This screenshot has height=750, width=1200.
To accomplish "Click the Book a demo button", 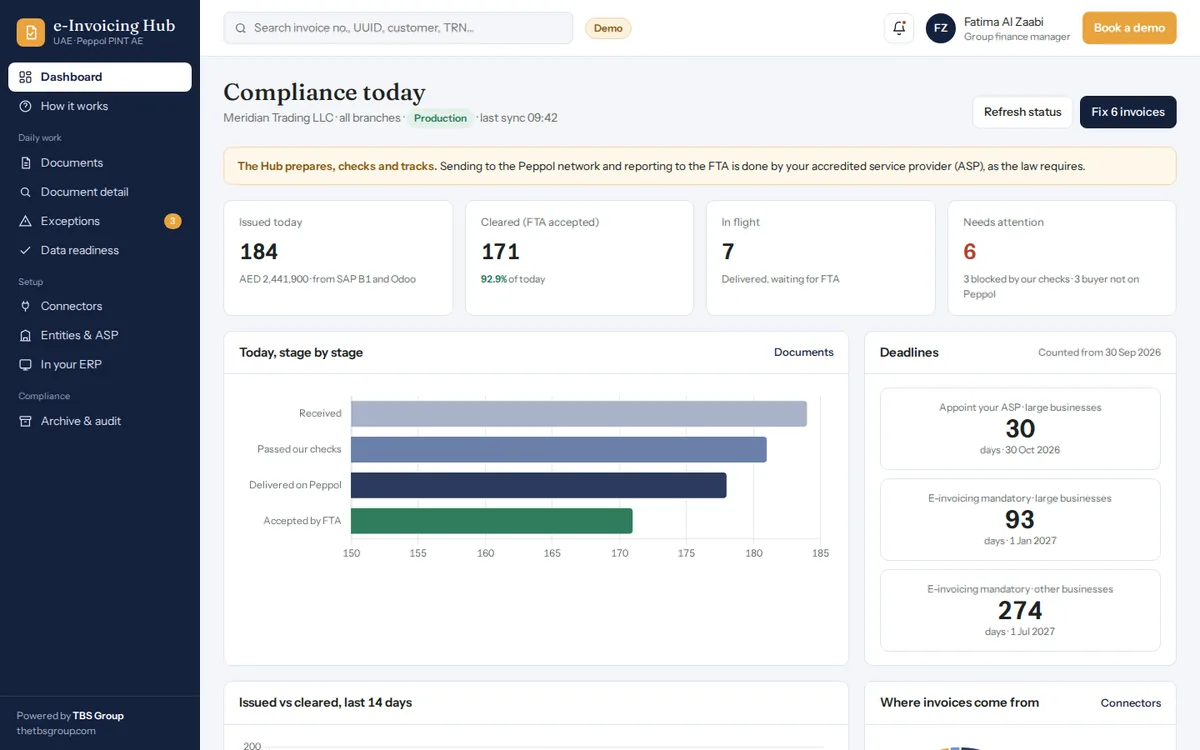I will click(1129, 28).
